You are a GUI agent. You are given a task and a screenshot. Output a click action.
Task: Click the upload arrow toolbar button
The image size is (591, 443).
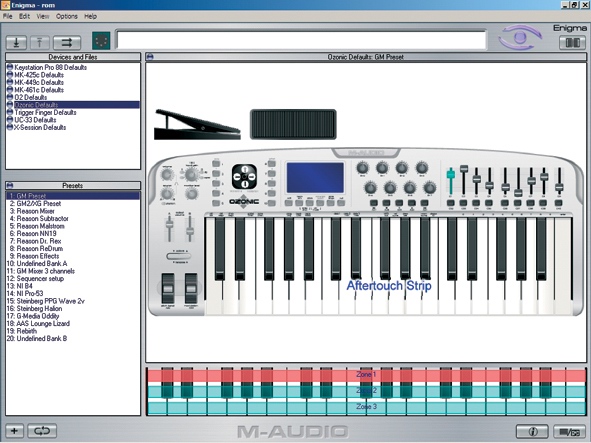[40, 43]
